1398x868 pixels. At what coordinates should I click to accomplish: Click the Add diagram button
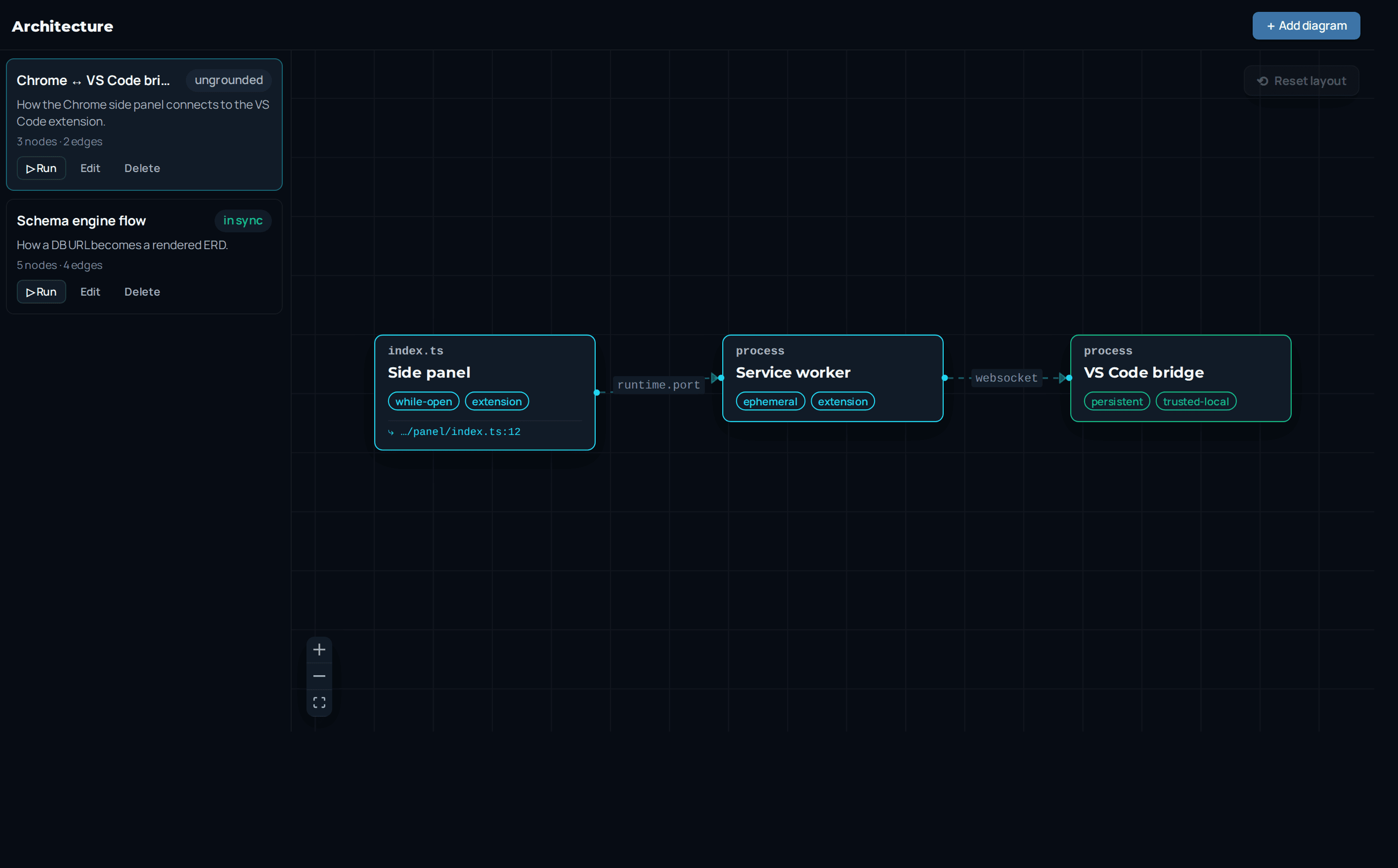tap(1306, 26)
